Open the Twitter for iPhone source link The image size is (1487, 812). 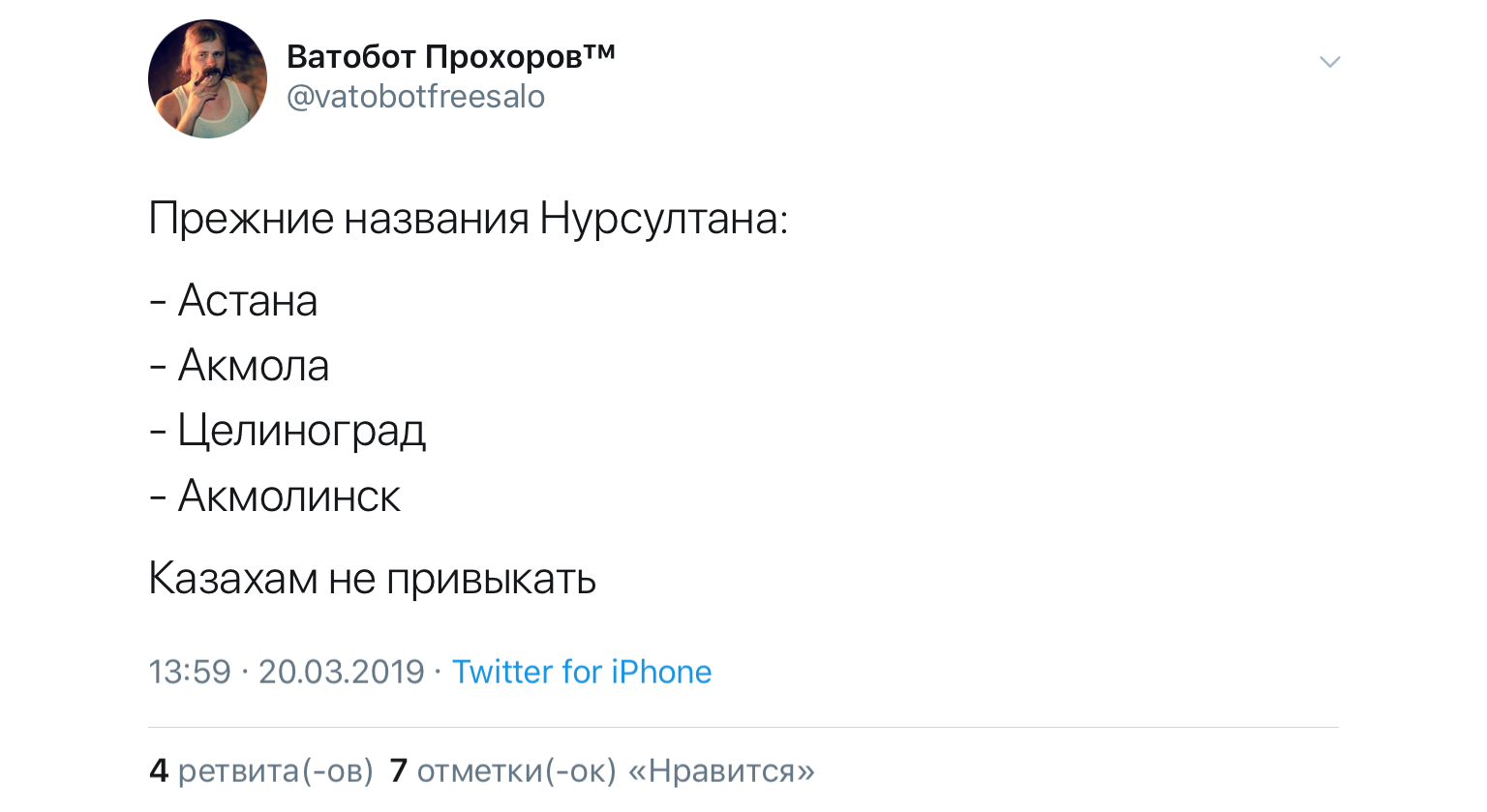[x=582, y=672]
